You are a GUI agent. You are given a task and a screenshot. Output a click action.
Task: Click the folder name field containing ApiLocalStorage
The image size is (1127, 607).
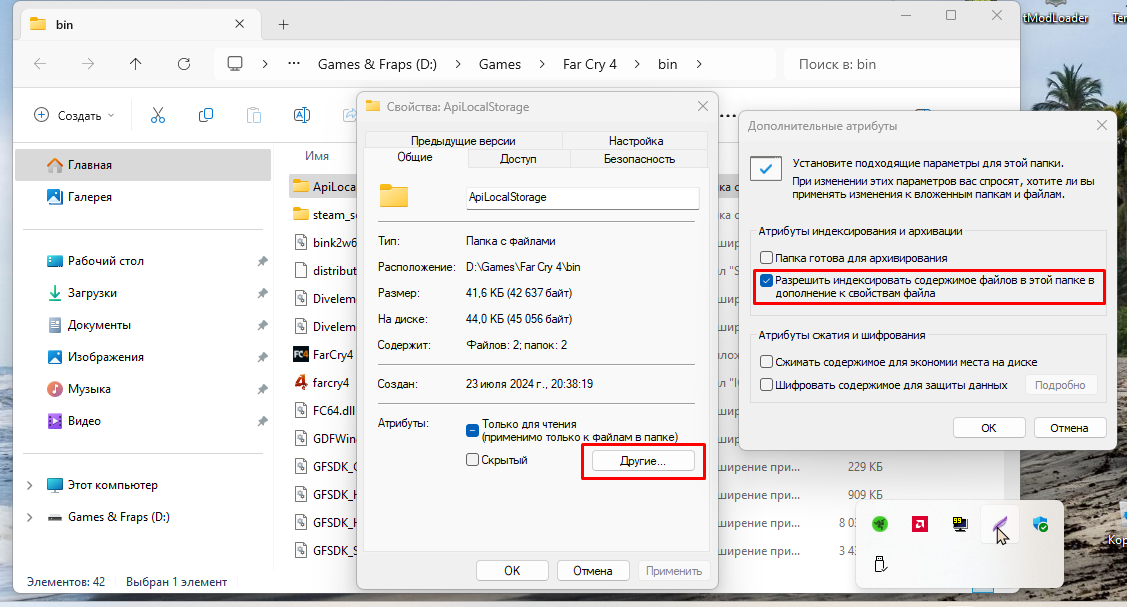582,198
